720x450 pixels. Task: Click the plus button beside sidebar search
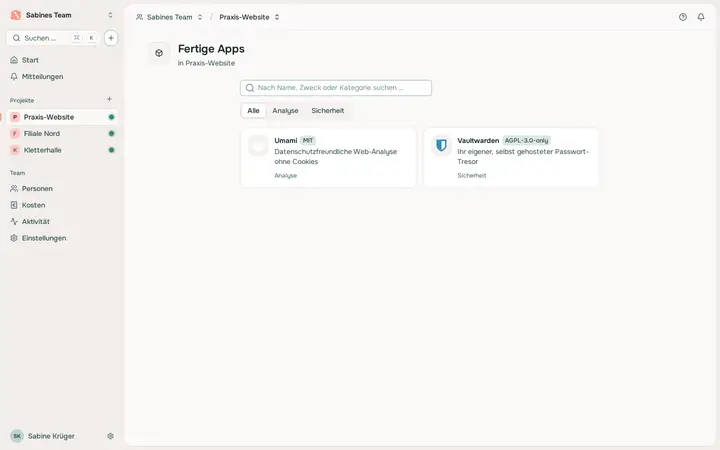pos(111,38)
